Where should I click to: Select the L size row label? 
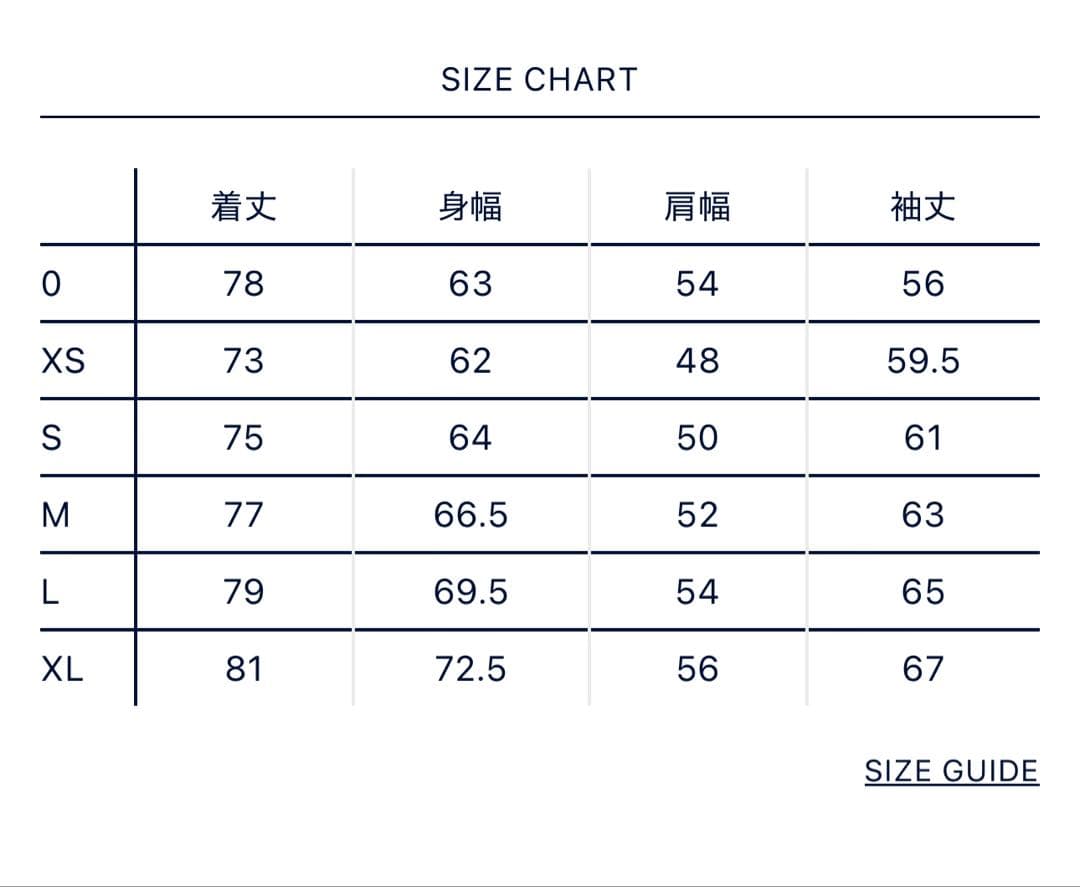pyautogui.click(x=50, y=592)
